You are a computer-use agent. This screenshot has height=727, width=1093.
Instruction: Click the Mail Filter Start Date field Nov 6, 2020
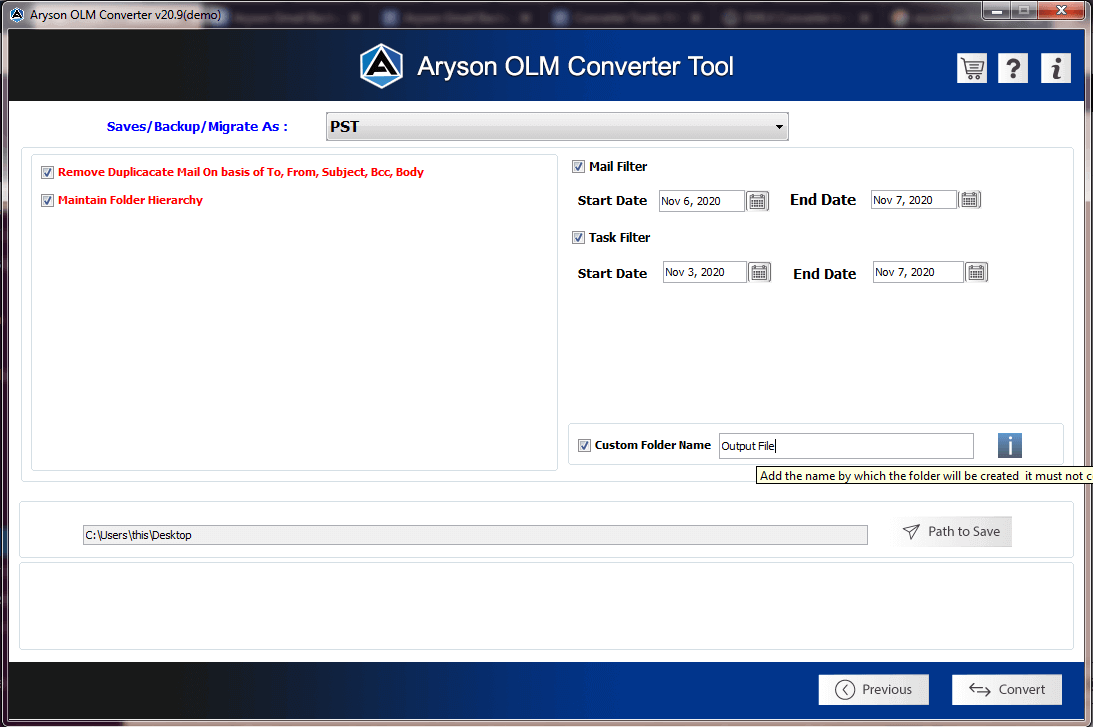[x=701, y=201]
